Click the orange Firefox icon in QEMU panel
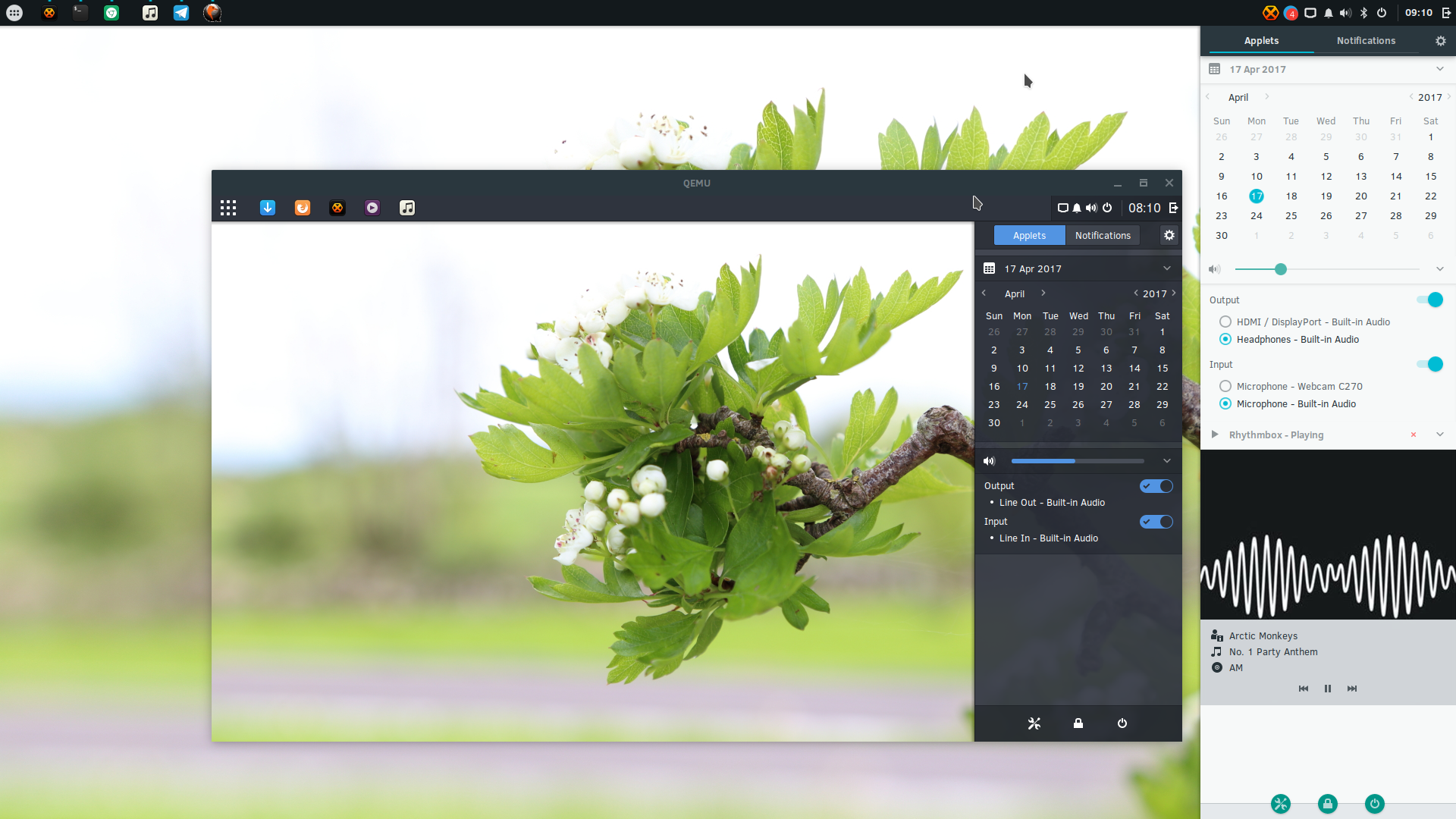 pyautogui.click(x=303, y=208)
